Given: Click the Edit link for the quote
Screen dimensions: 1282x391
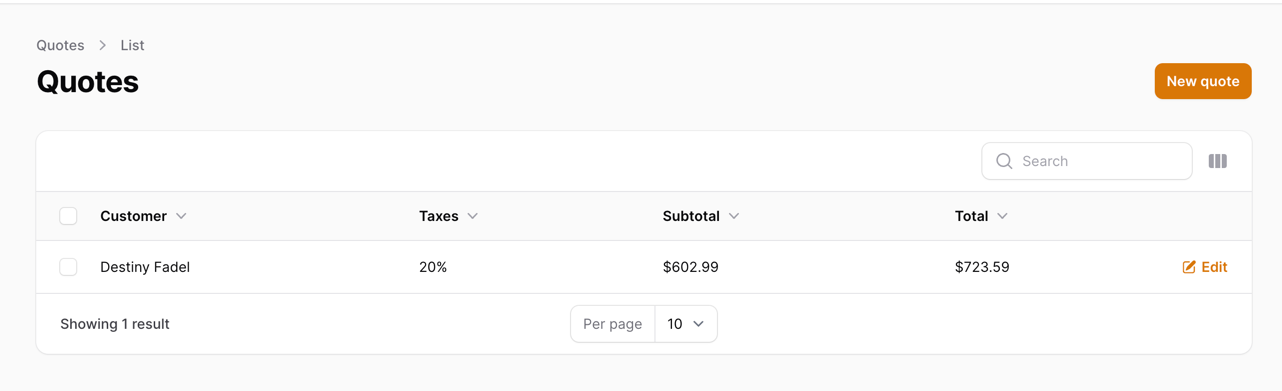Looking at the screenshot, I should pos(1205,267).
